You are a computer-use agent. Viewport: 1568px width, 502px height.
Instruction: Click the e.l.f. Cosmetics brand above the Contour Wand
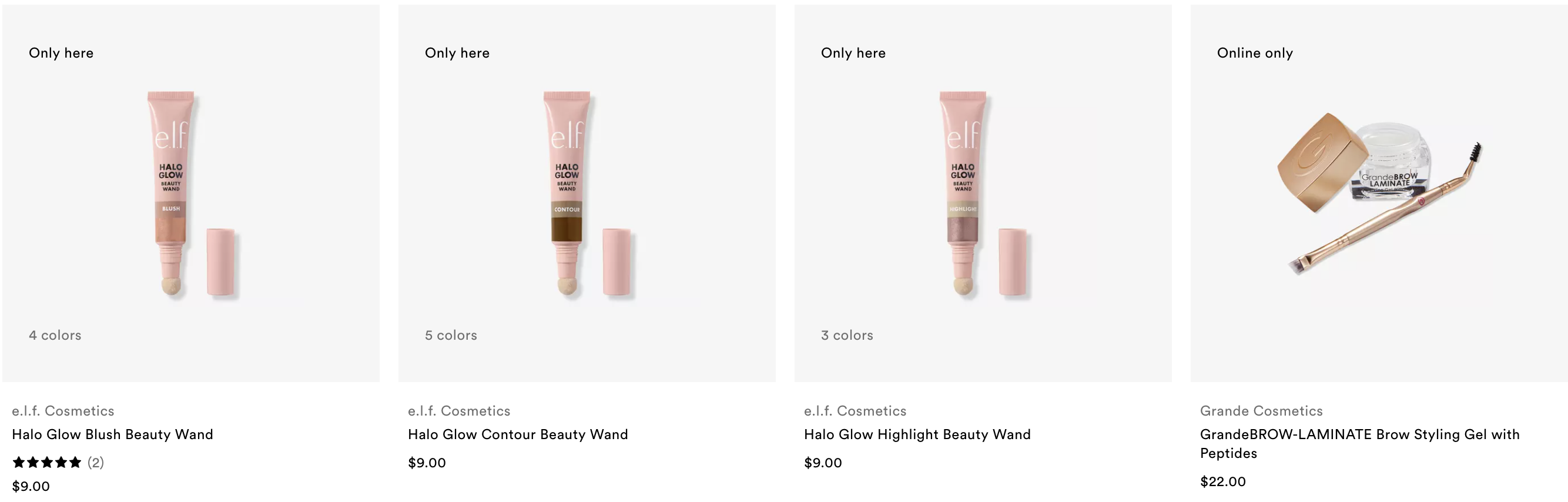(459, 411)
